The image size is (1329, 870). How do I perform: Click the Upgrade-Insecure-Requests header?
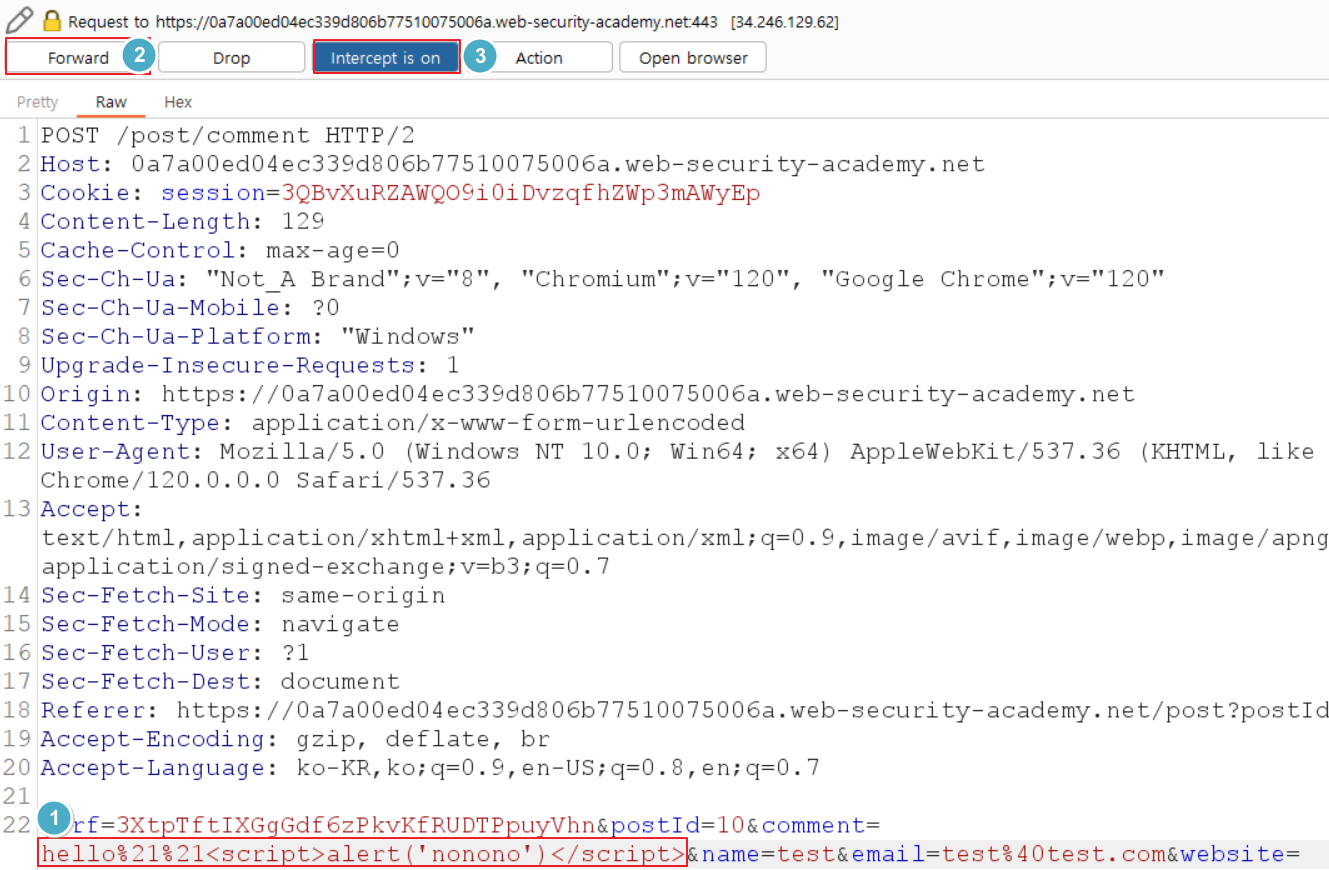click(250, 366)
